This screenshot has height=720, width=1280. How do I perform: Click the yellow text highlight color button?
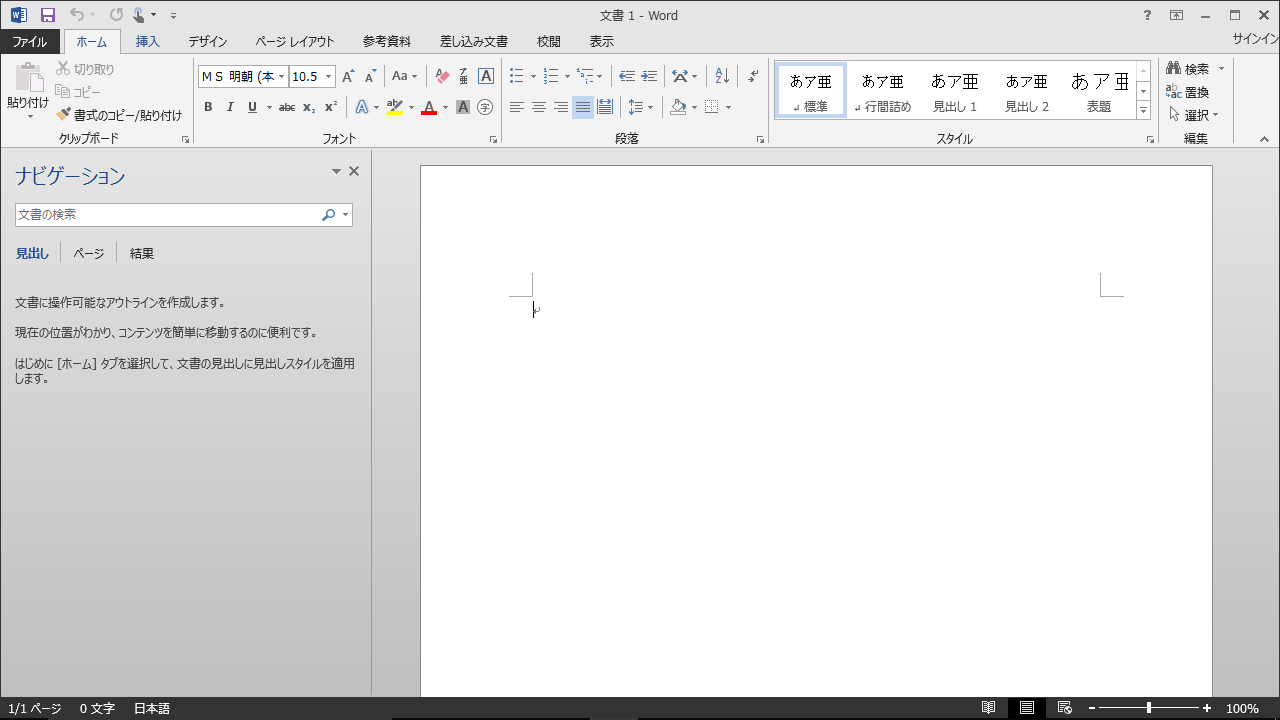394,107
